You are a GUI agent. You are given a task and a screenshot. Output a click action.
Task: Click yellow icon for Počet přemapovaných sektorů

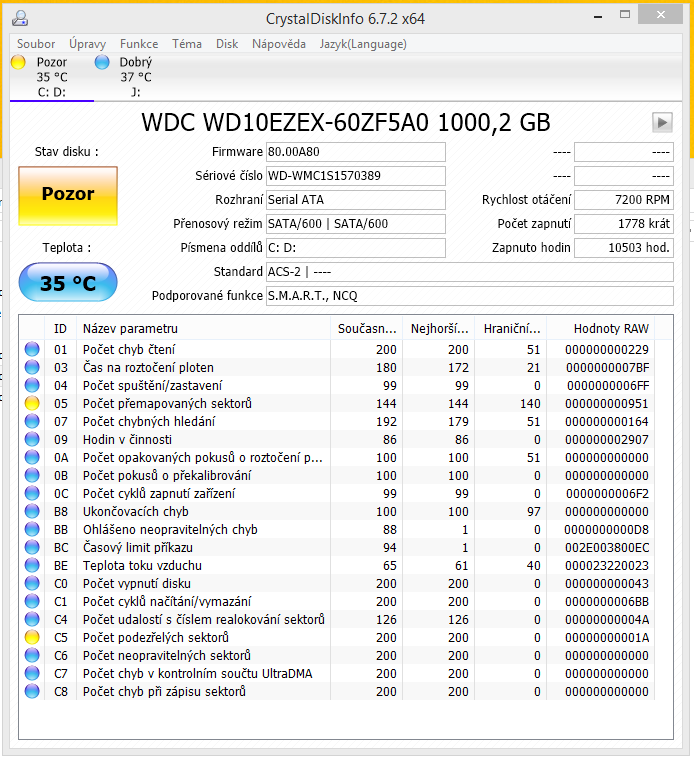(32, 403)
